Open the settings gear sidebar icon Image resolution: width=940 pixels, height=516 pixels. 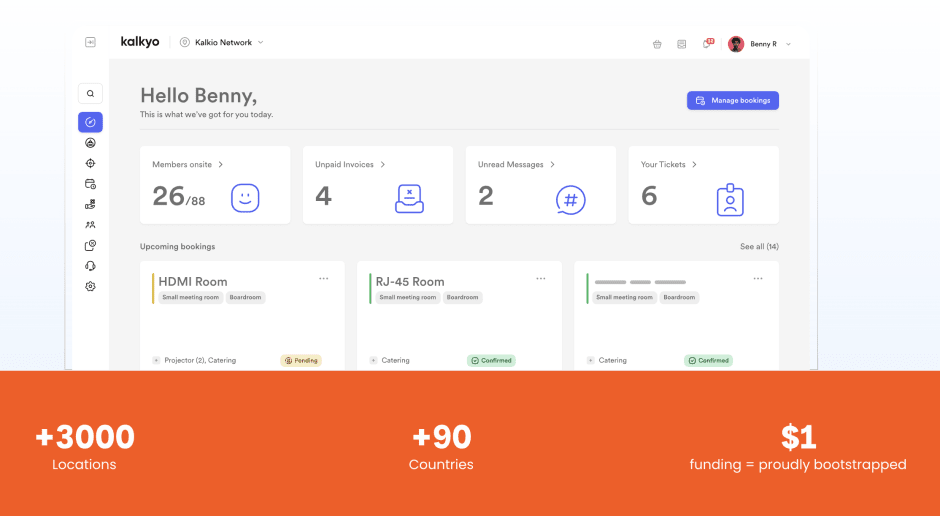(90, 286)
